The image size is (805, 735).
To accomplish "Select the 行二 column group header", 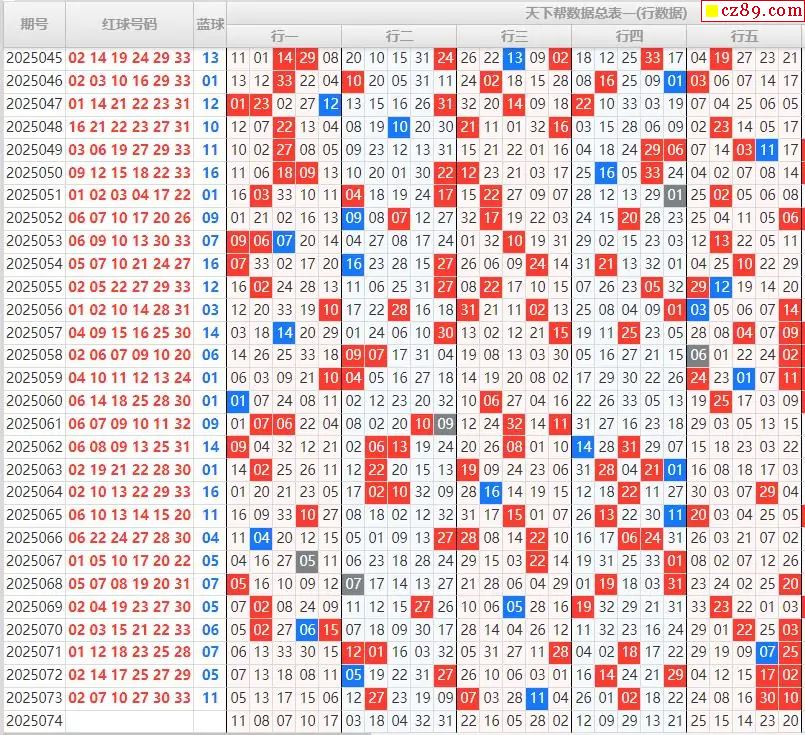I will point(399,36).
